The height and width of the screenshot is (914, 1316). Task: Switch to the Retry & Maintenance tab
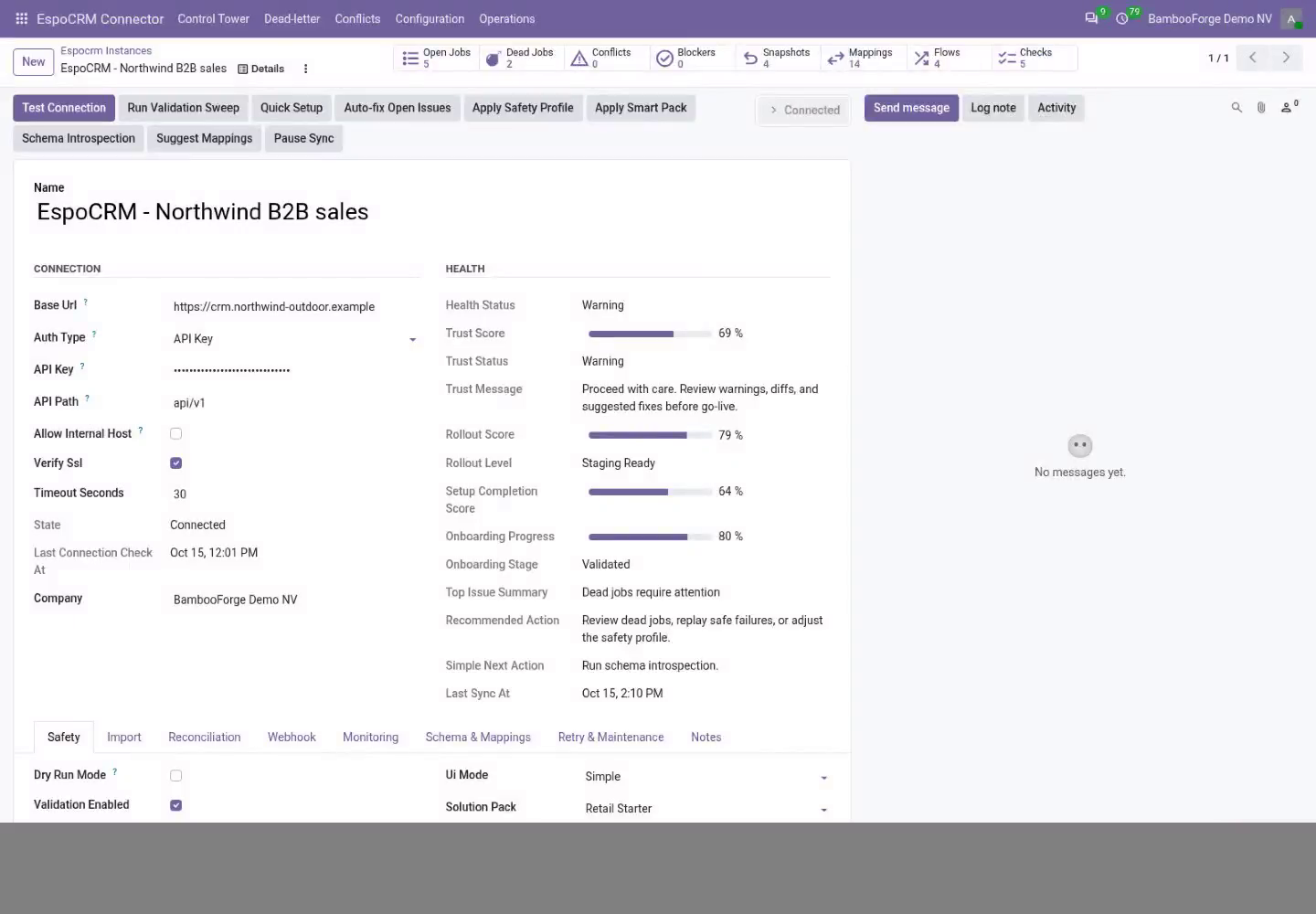point(611,738)
